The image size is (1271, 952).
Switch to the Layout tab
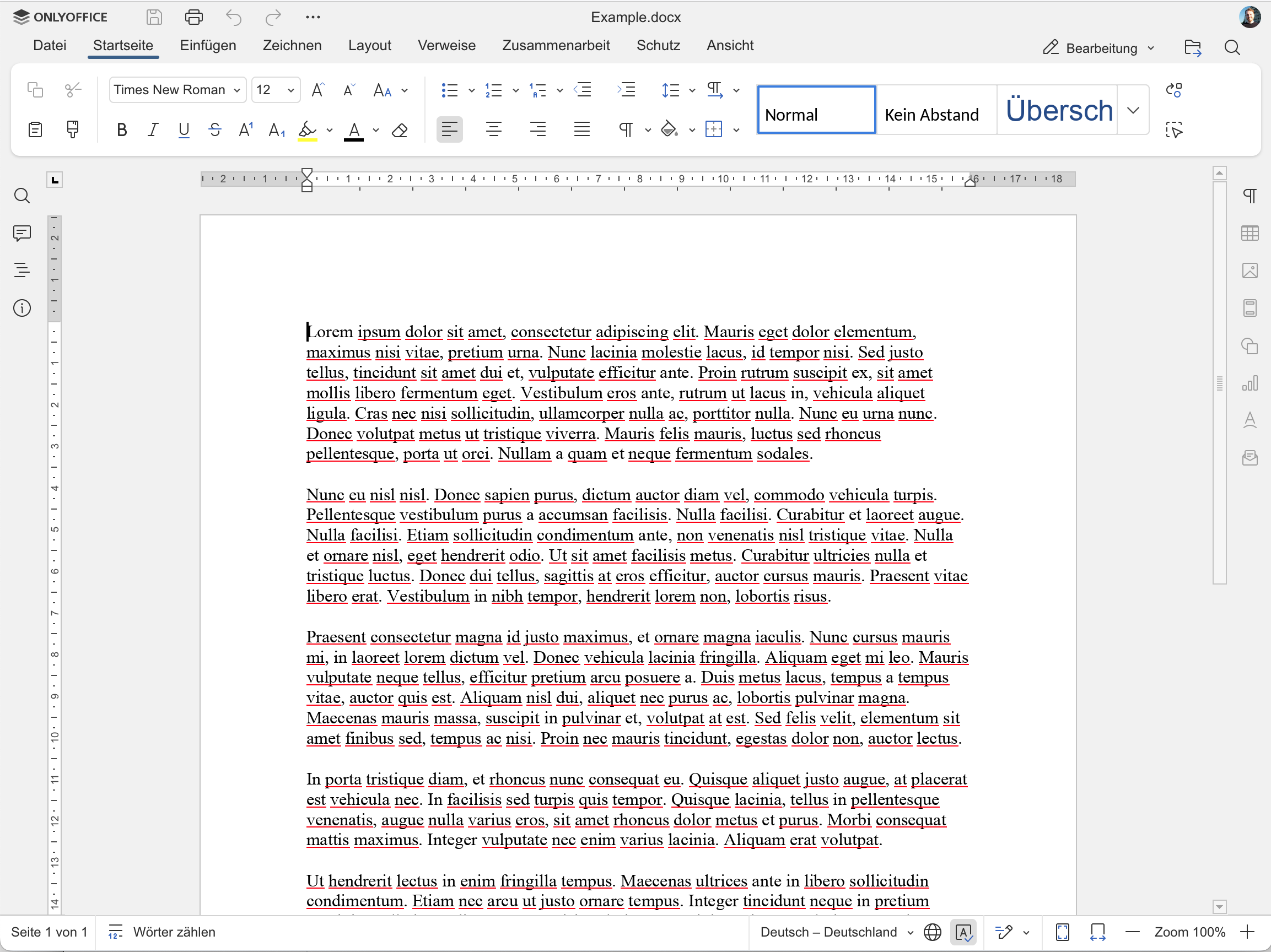coord(369,45)
